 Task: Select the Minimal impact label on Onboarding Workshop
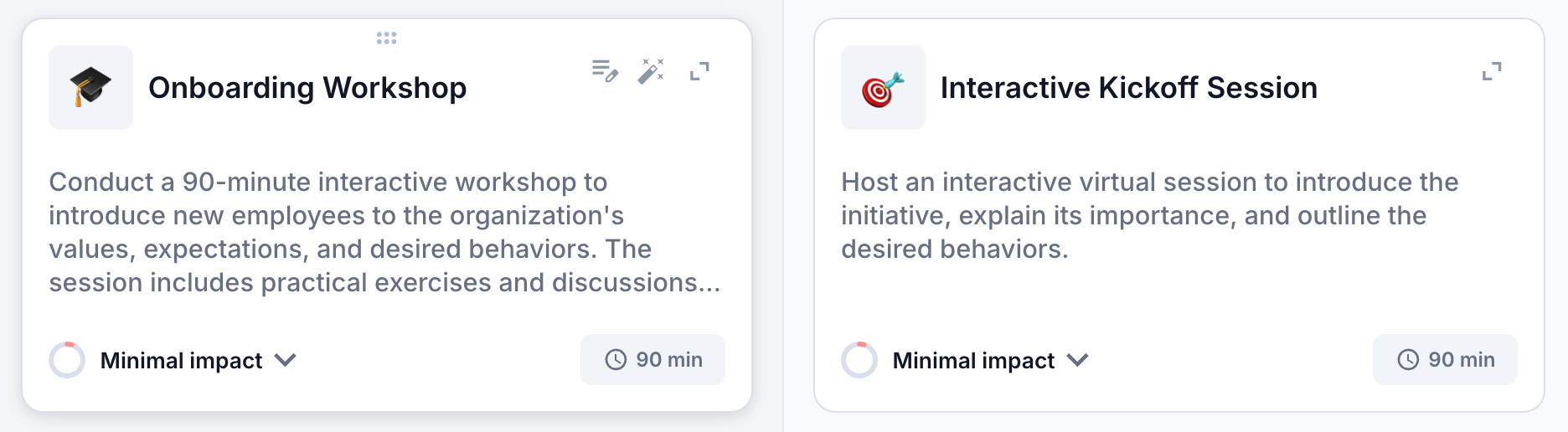point(181,360)
